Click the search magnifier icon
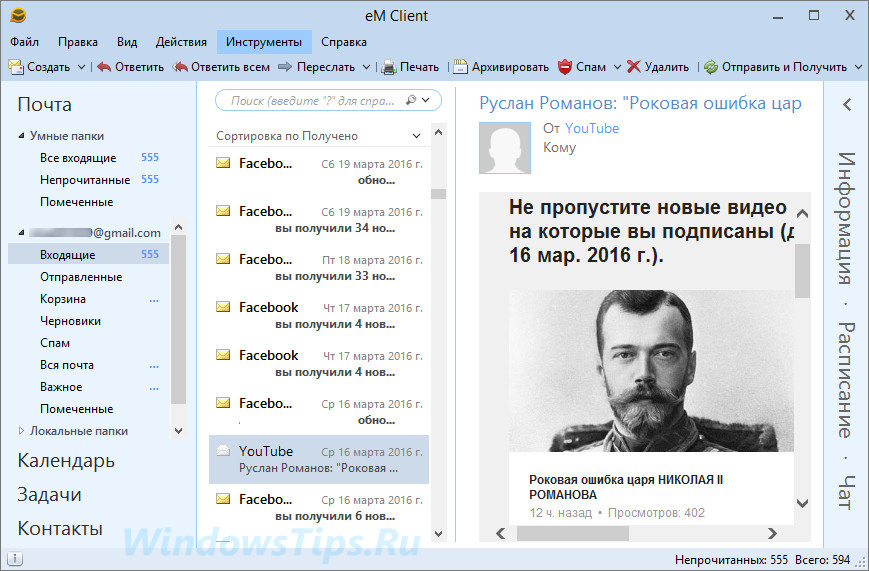This screenshot has height=571, width=869. [x=411, y=100]
